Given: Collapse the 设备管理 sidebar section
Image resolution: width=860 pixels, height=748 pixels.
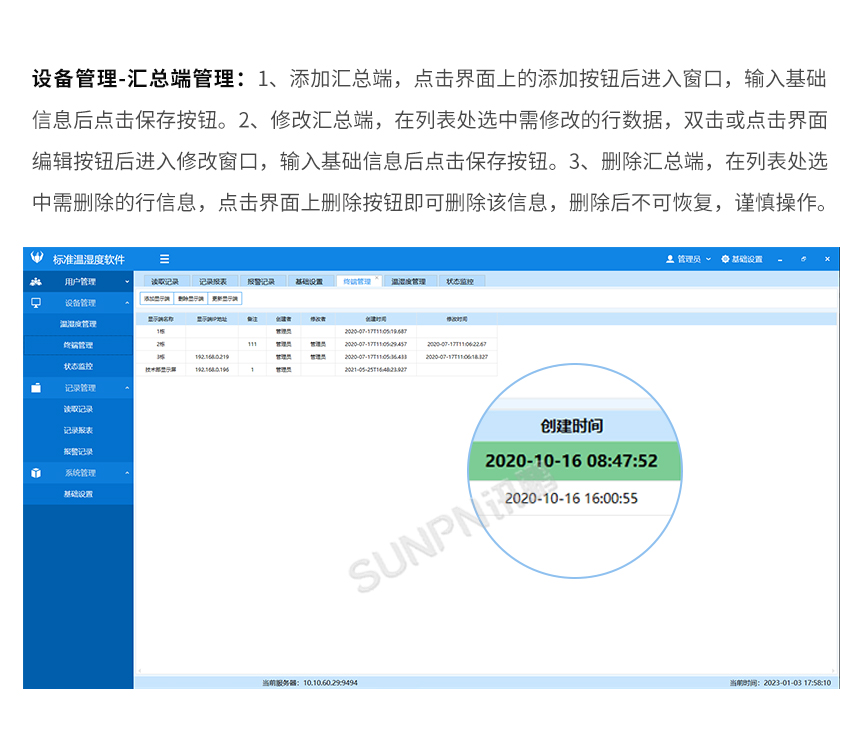Looking at the screenshot, I should (x=126, y=302).
